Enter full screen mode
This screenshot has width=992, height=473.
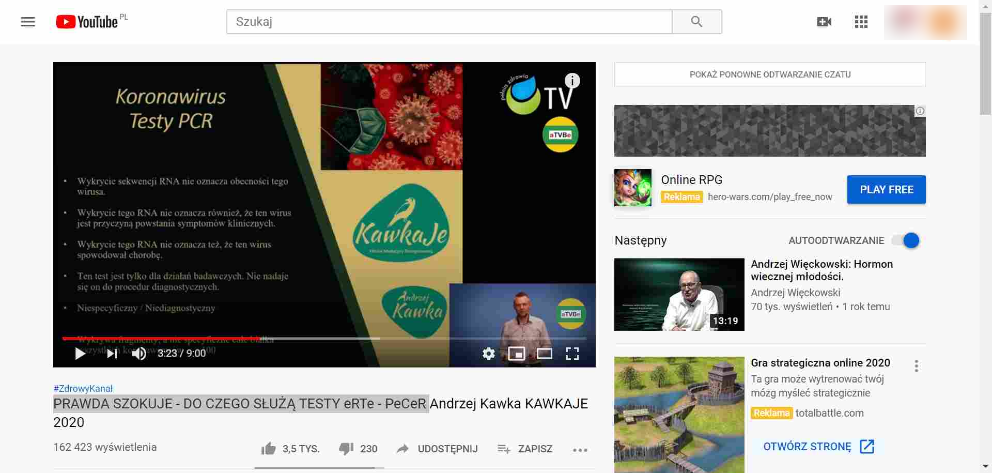pos(572,353)
